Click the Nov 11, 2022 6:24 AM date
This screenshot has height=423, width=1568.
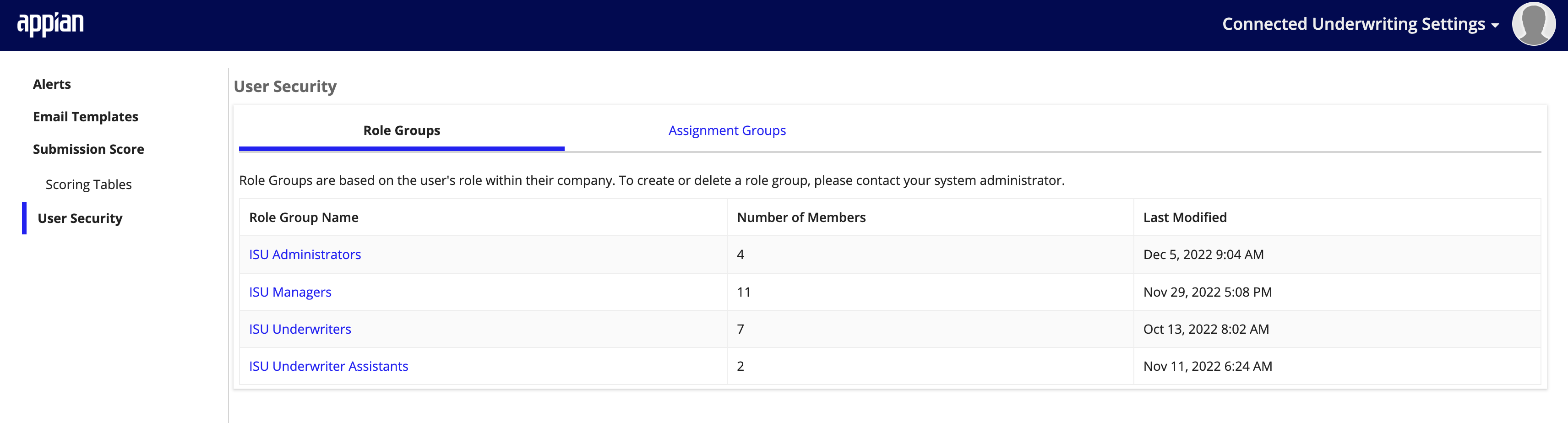tap(1208, 366)
